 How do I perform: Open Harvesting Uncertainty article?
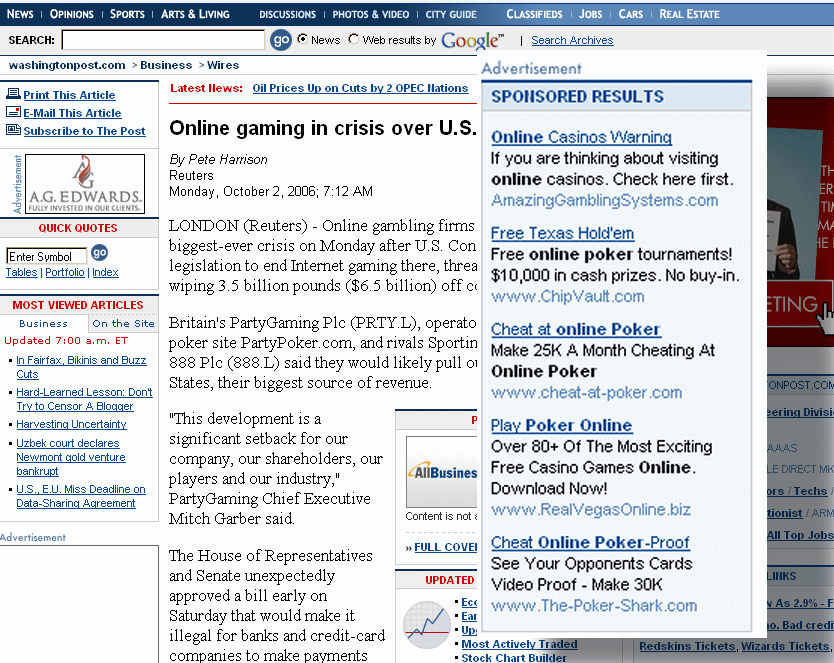(x=71, y=424)
